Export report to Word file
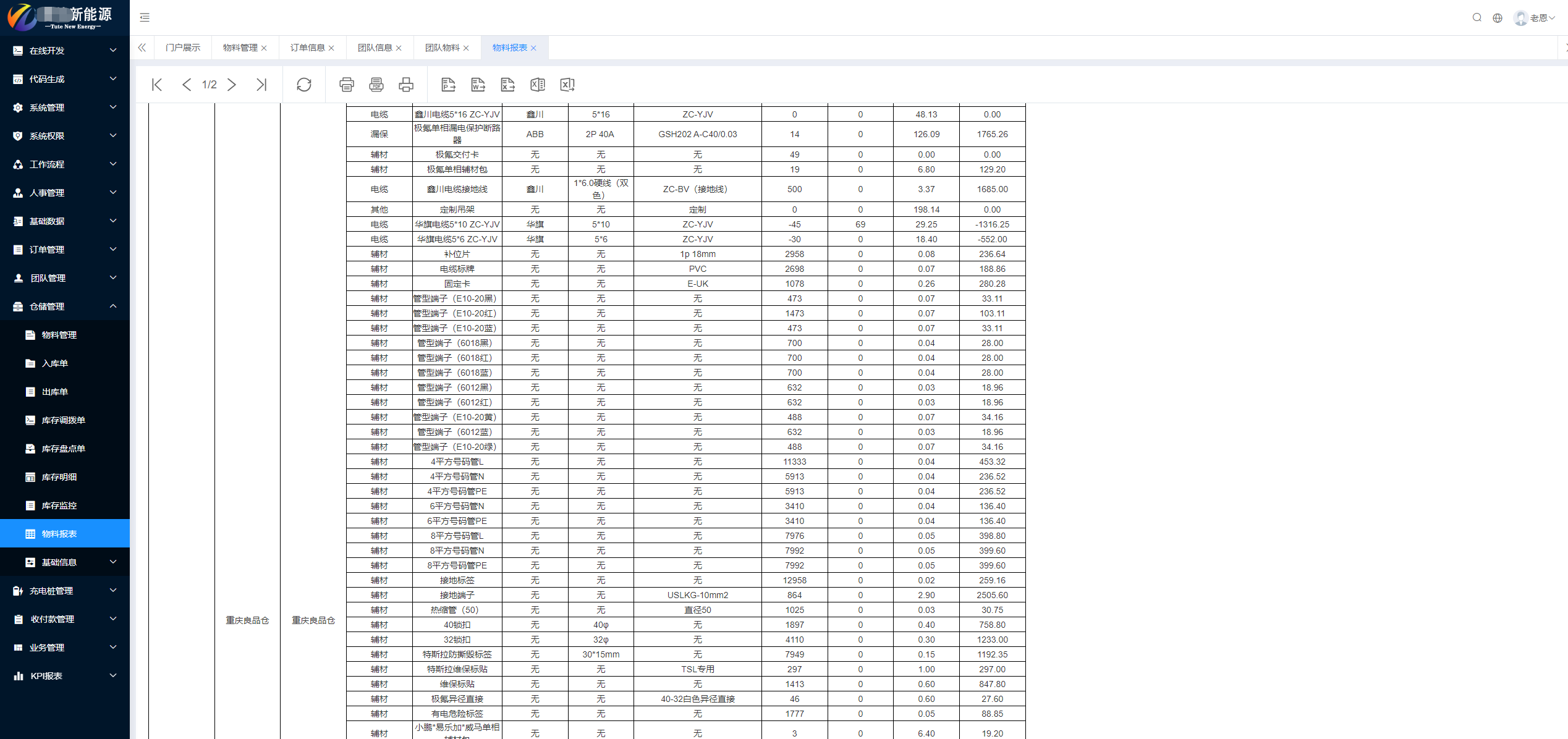Image resolution: width=1568 pixels, height=739 pixels. 478,85
